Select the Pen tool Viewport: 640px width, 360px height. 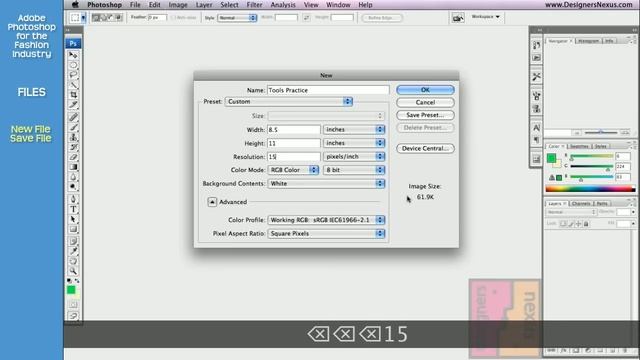(x=73, y=199)
